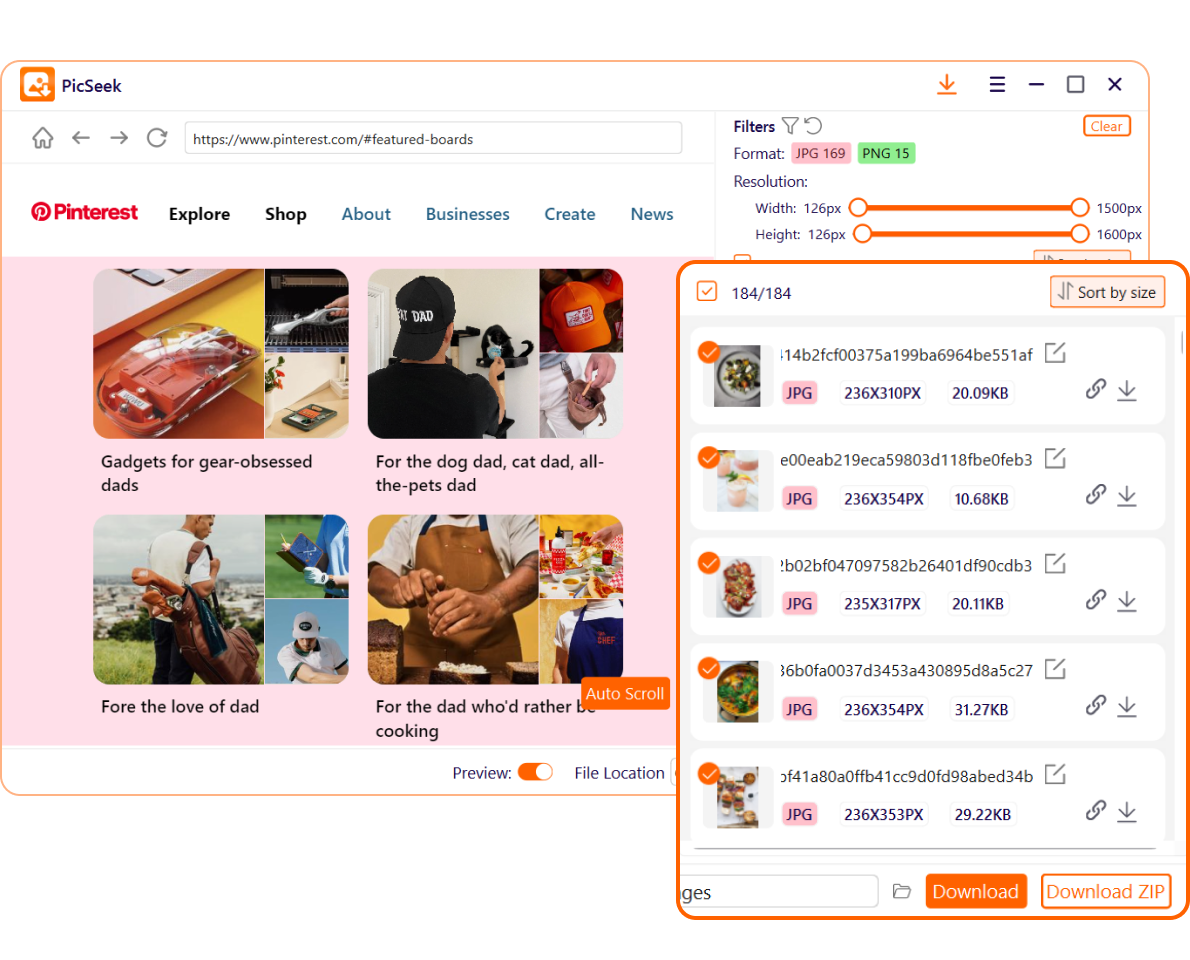Open the 'Fore the love of dad' title
This screenshot has height=960, width=1190.
180,707
